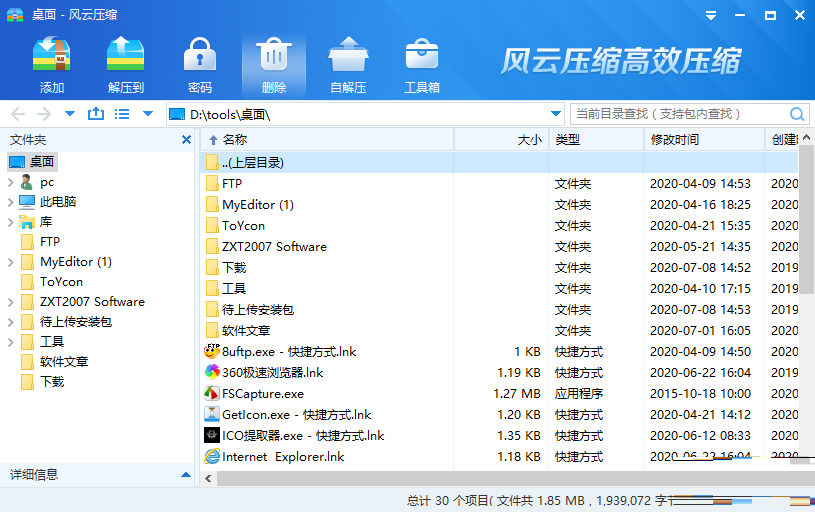Screen dimensions: 815x512
Task: Sort by the 类型 column header
Action: 596,139
